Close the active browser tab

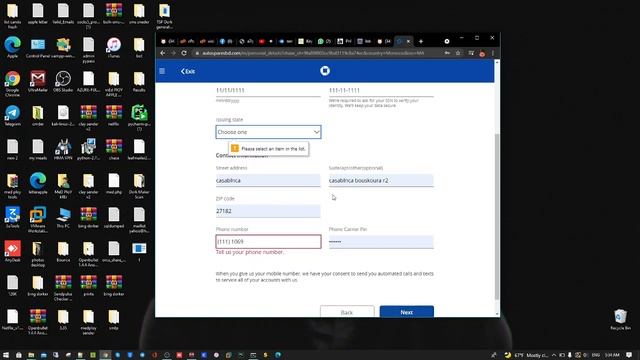click(408, 41)
